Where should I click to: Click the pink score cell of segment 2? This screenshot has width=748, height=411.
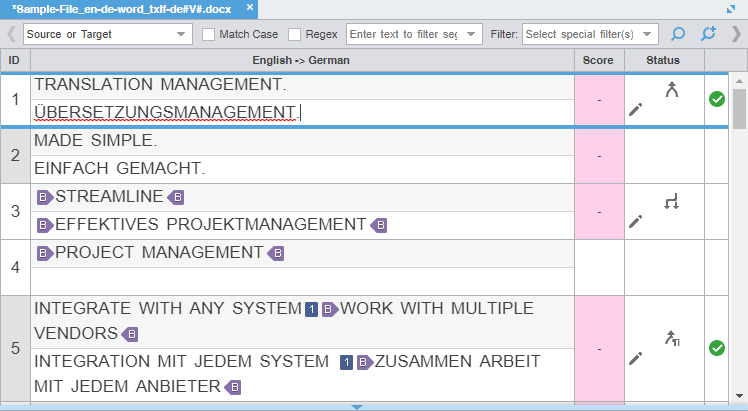[x=599, y=155]
